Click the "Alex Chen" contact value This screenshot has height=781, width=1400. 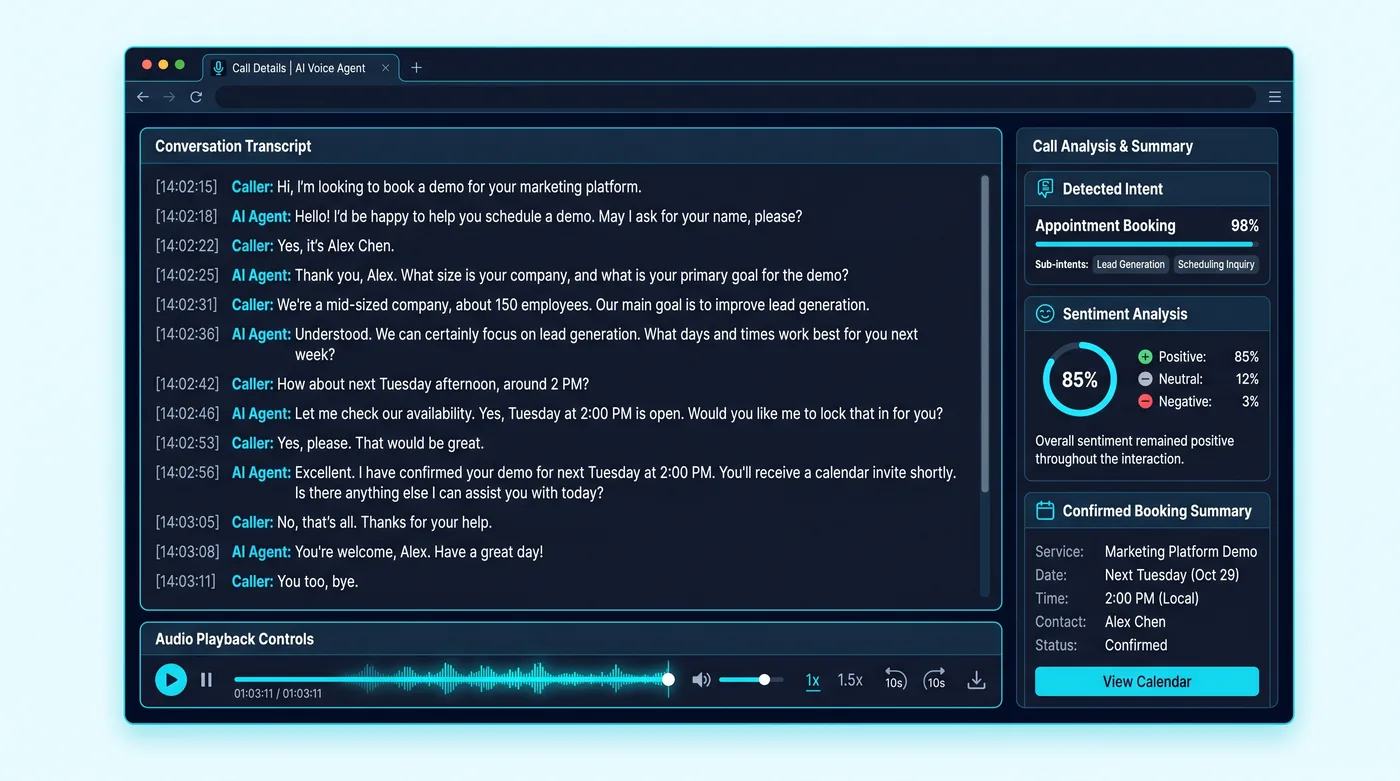pos(1135,622)
